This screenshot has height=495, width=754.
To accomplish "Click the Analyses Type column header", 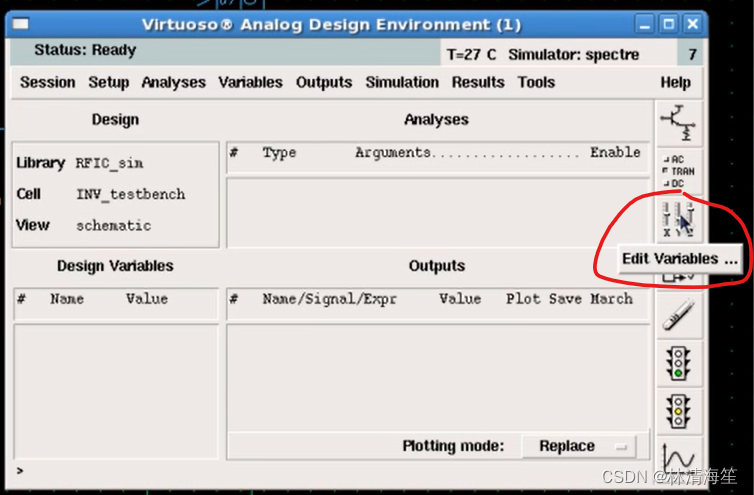I will tap(279, 153).
